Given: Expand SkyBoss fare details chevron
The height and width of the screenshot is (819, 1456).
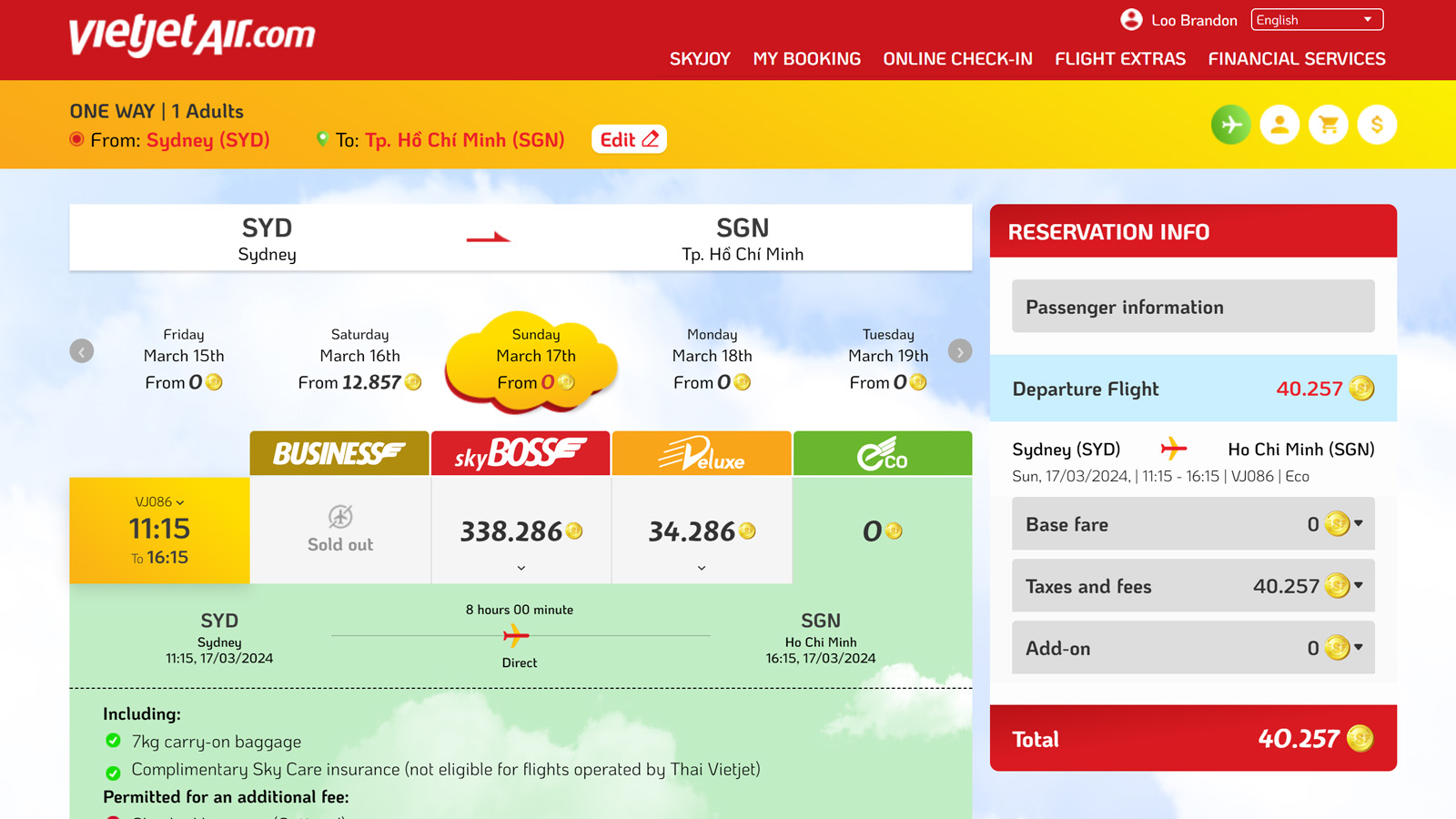Looking at the screenshot, I should [x=521, y=568].
